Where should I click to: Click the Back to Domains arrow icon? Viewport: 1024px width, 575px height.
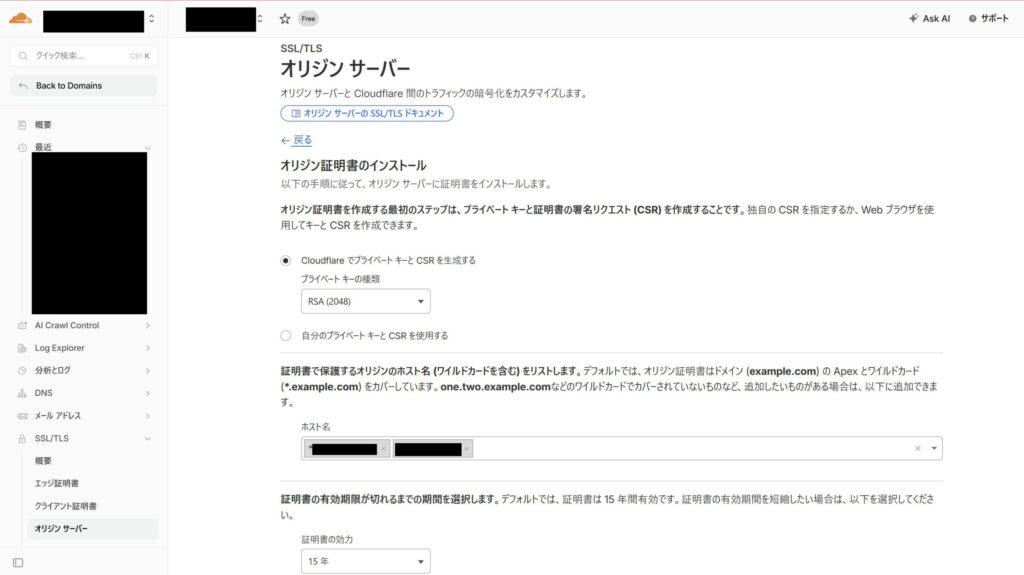coord(24,86)
